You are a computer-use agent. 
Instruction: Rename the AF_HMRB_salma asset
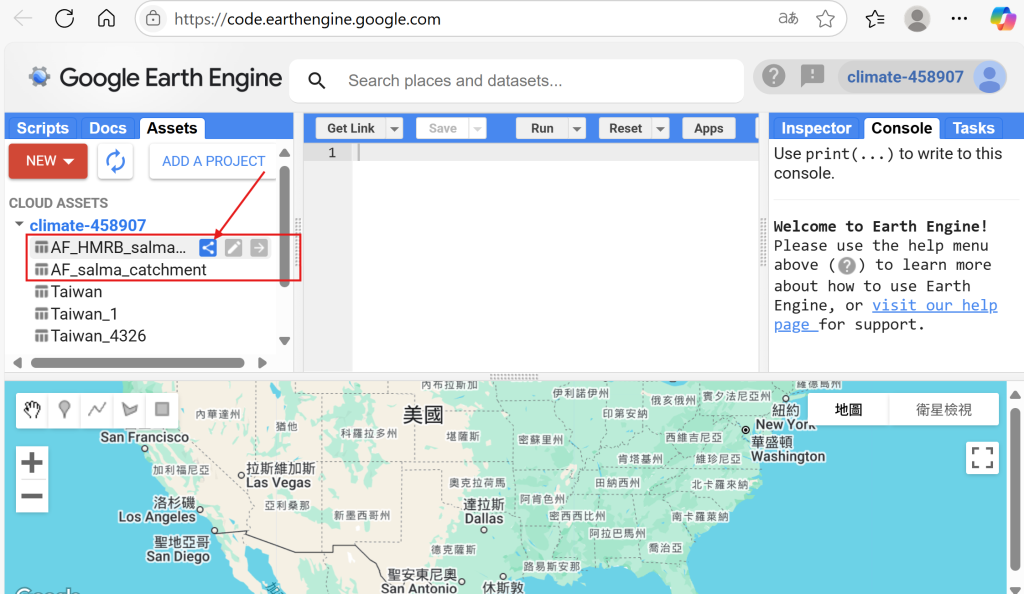coord(233,247)
